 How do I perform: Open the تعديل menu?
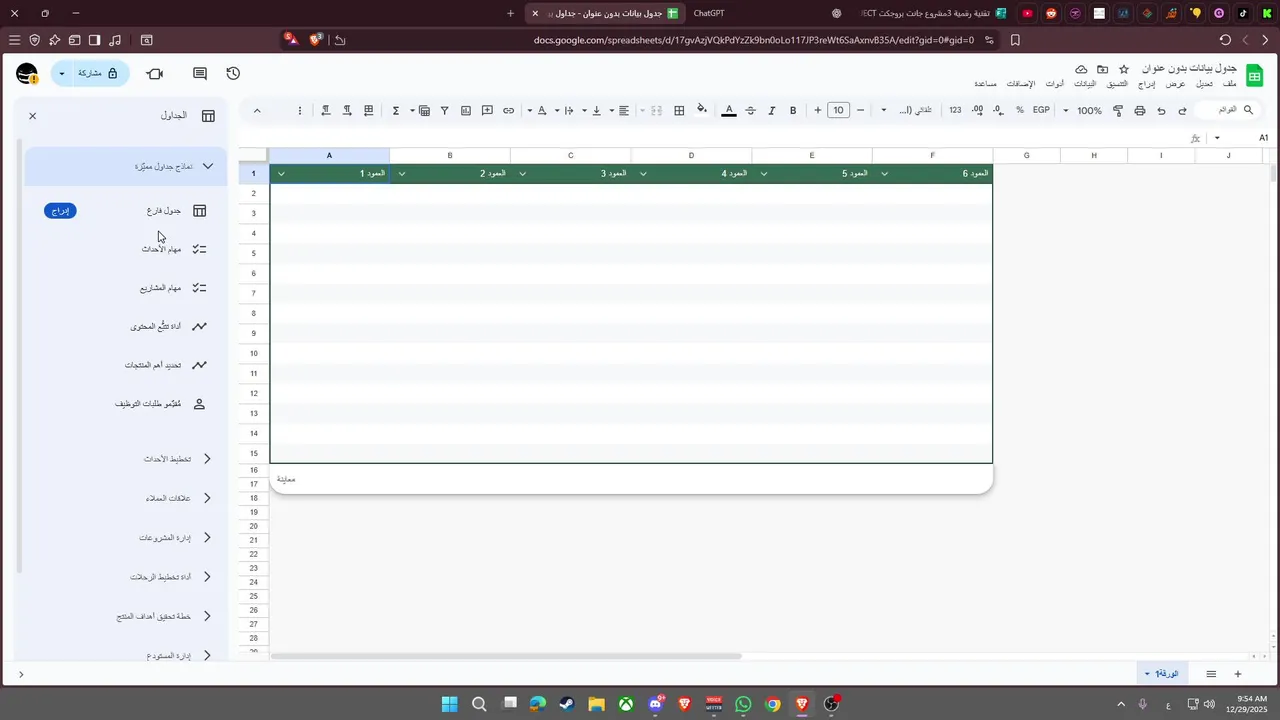[x=1203, y=84]
